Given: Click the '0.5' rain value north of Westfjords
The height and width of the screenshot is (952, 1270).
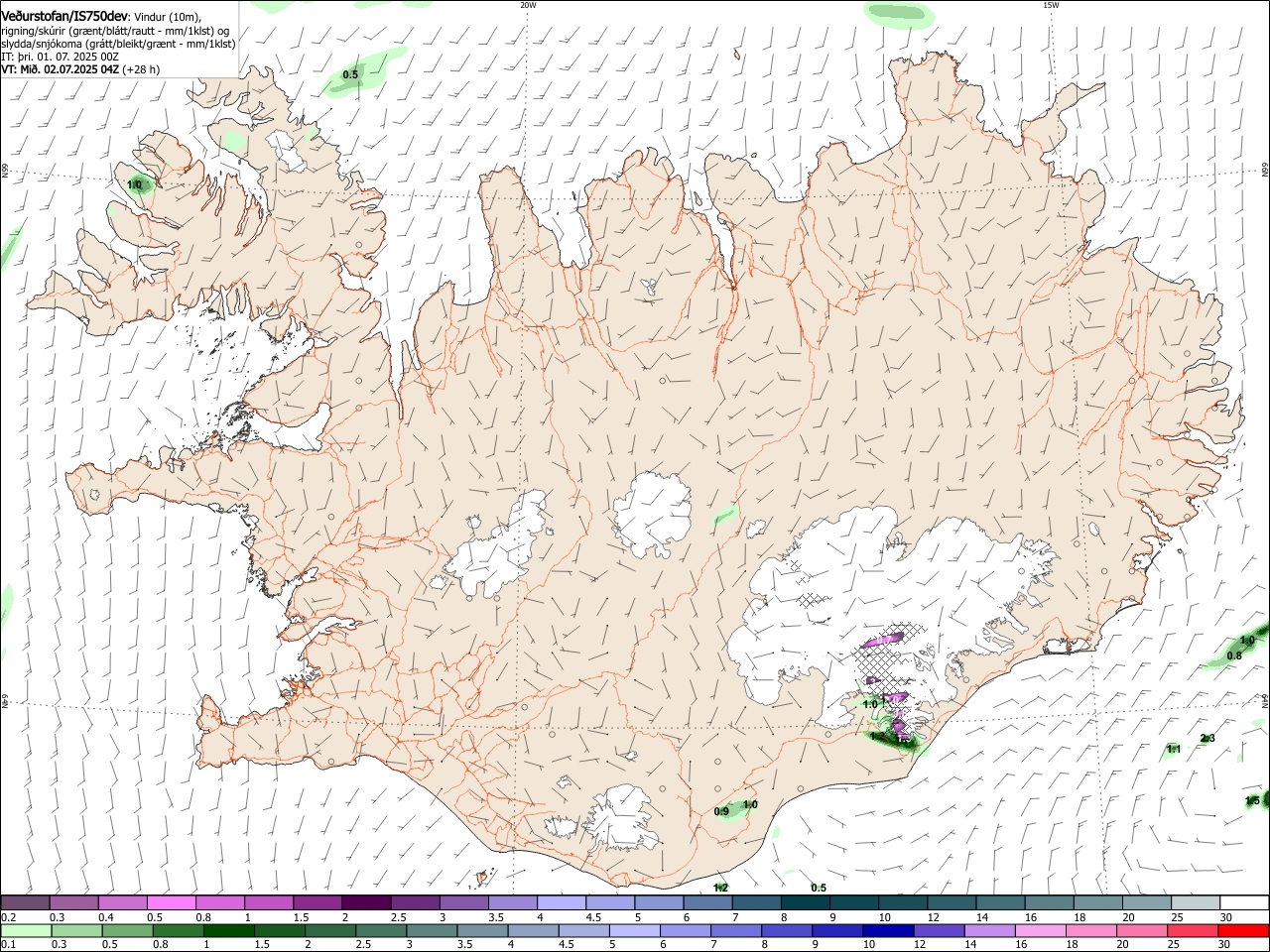Looking at the screenshot, I should (x=350, y=75).
